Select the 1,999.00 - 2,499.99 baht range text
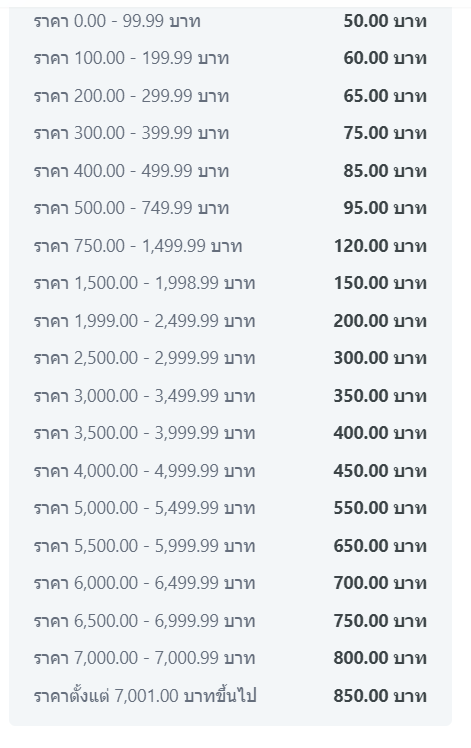 [x=145, y=321]
